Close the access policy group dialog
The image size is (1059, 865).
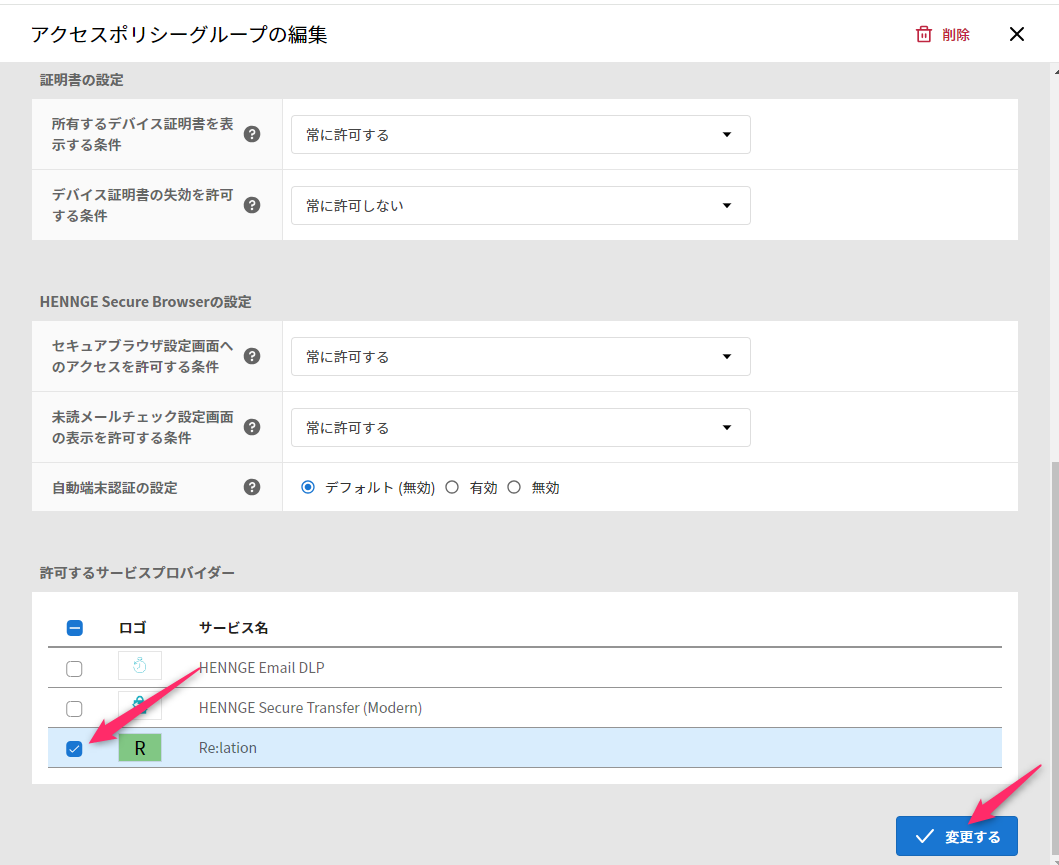click(1017, 34)
